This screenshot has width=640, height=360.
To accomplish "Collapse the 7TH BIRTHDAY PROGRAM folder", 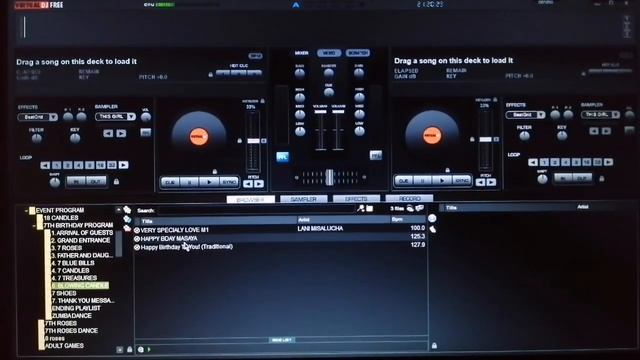I will 34,225.
